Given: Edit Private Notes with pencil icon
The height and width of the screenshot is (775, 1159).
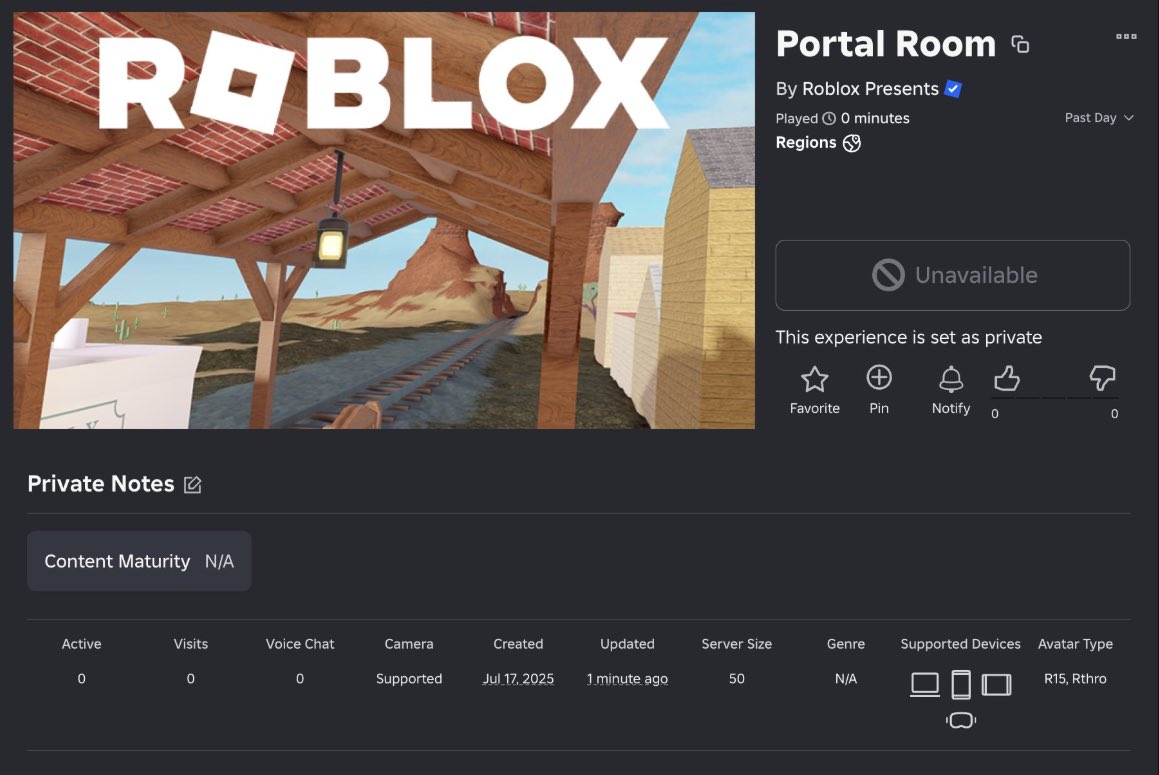Looking at the screenshot, I should coord(192,484).
